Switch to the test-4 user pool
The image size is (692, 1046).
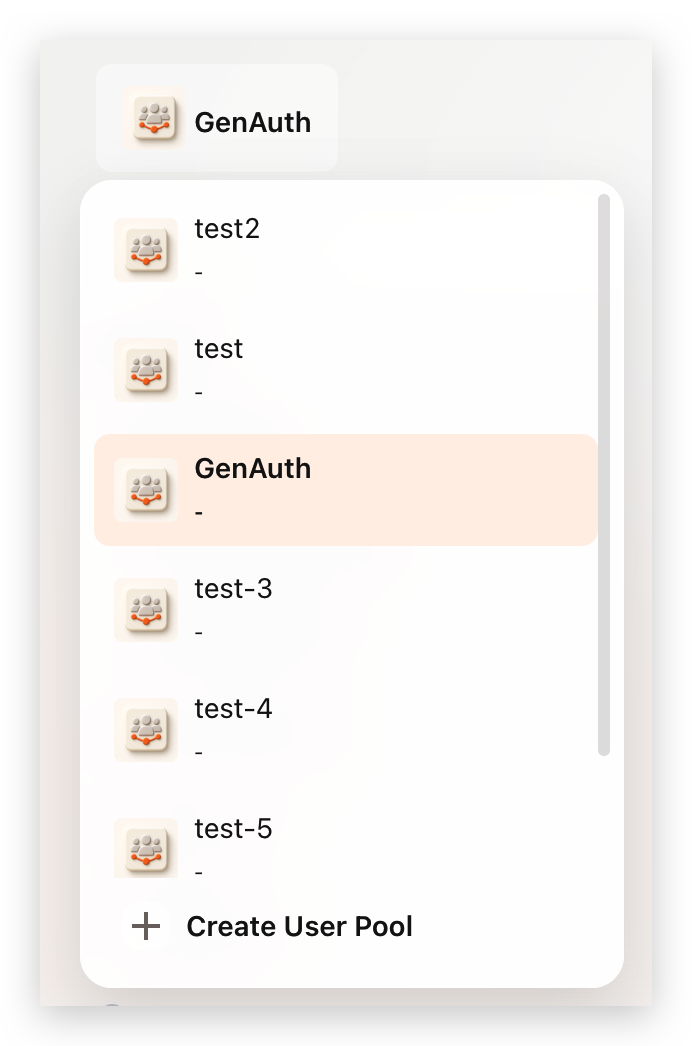346,730
